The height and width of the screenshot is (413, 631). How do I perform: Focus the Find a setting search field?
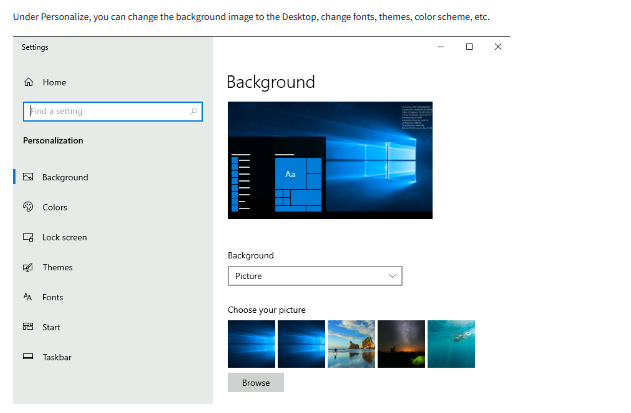pos(105,111)
